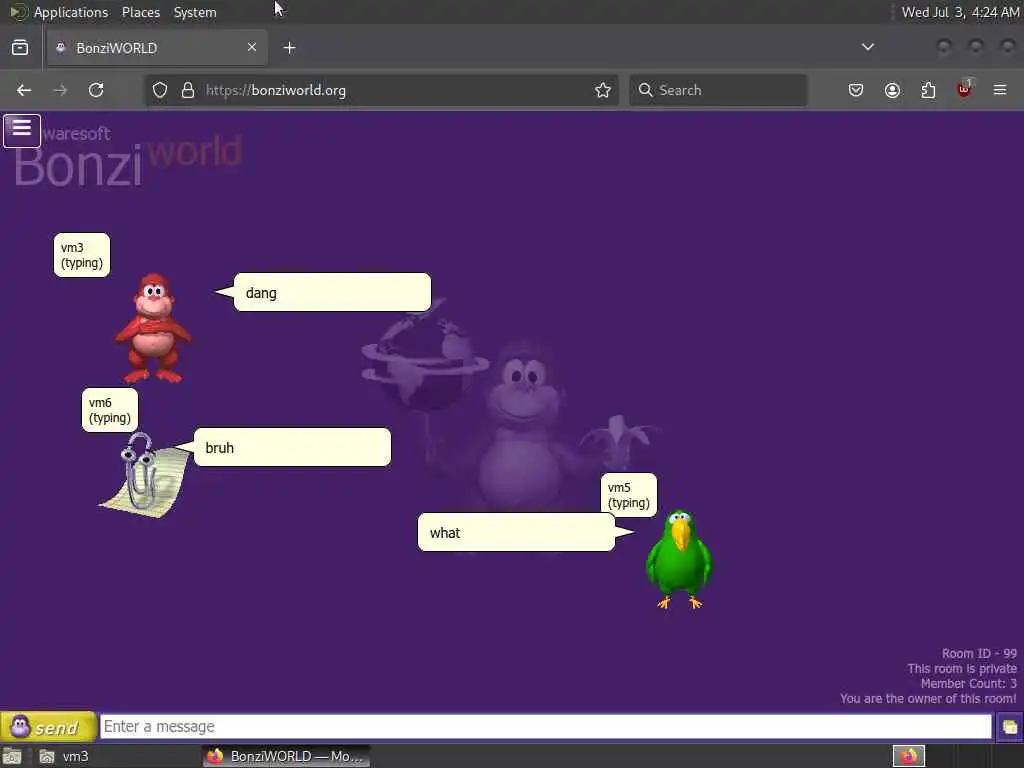The height and width of the screenshot is (768, 1024).
Task: Click the site security padlock icon
Action: coord(188,90)
